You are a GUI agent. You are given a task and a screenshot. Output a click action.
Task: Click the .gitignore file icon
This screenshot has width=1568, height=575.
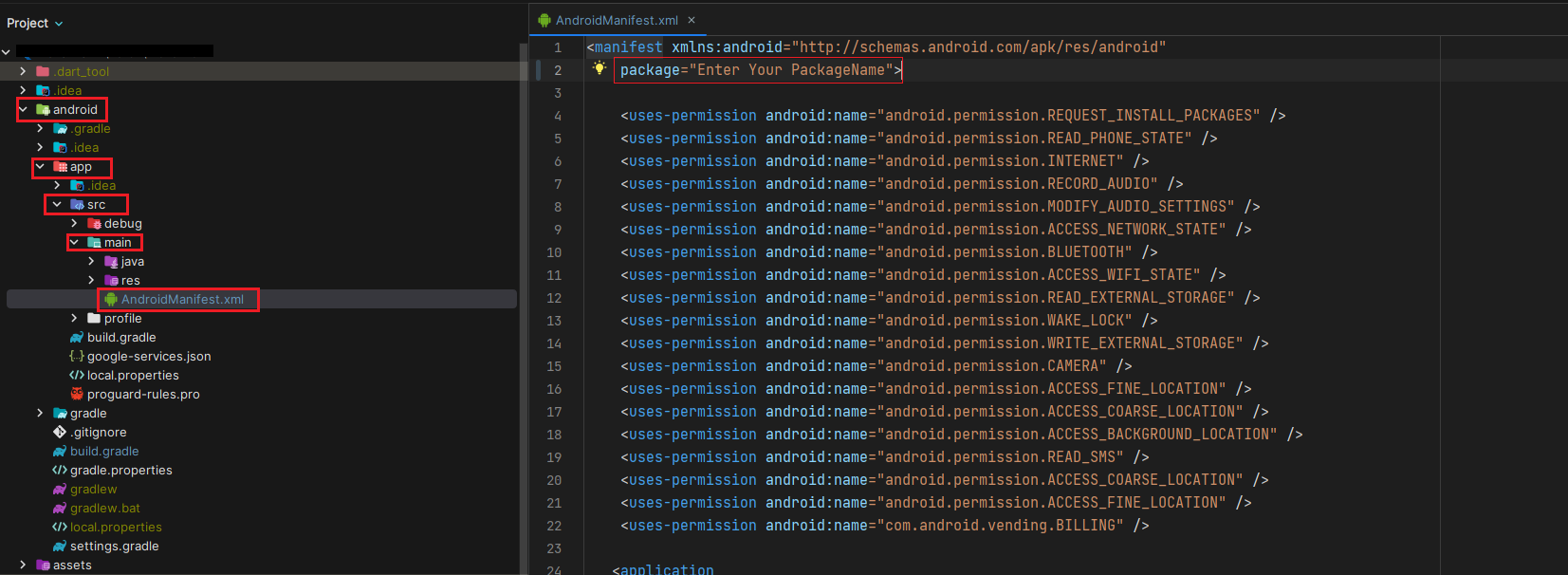pos(60,432)
